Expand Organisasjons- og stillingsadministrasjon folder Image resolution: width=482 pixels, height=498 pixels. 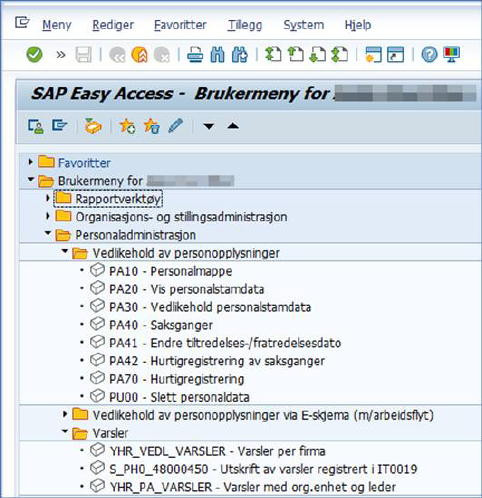click(x=48, y=216)
